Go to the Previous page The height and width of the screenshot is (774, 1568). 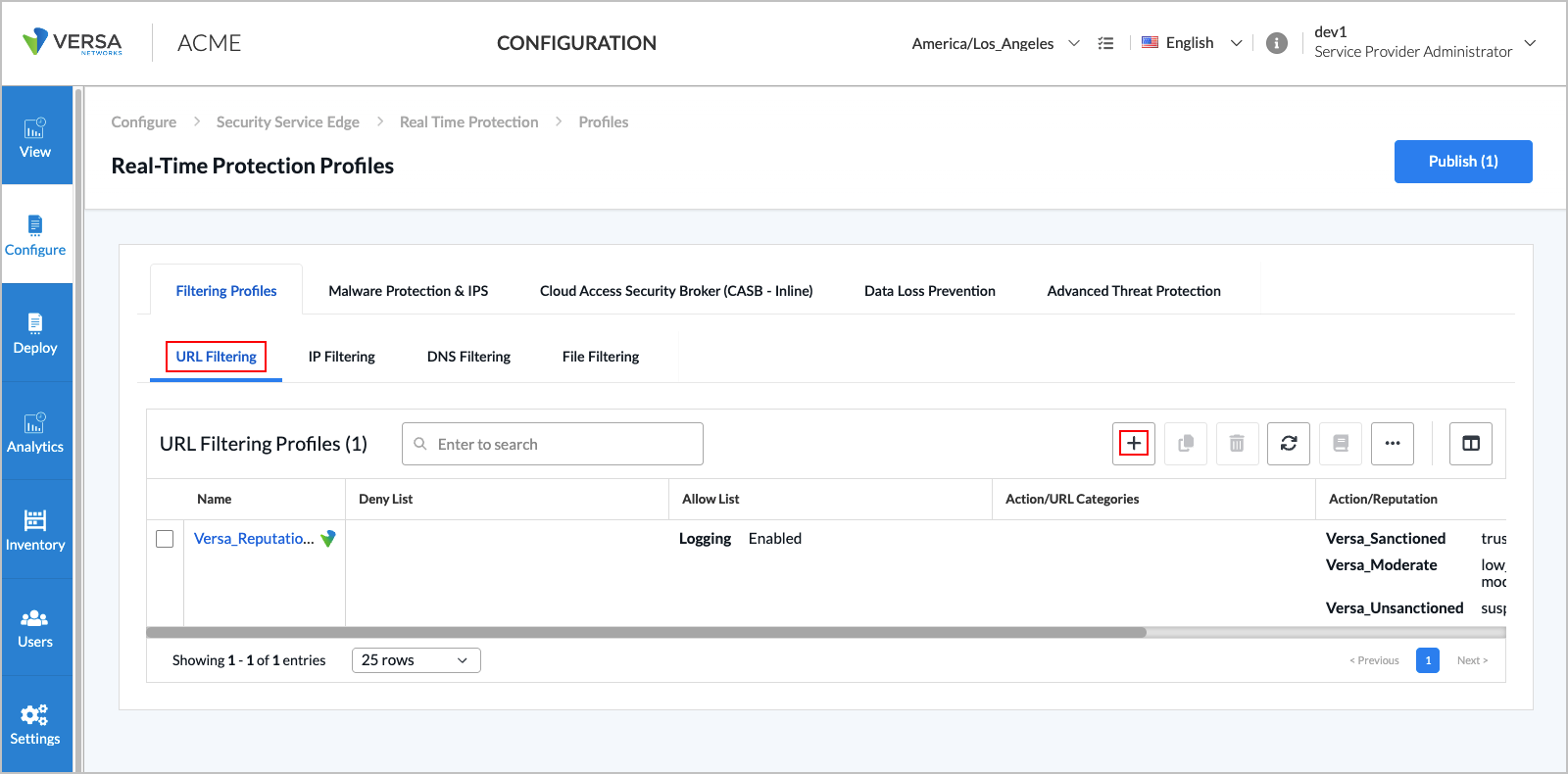[x=1375, y=660]
